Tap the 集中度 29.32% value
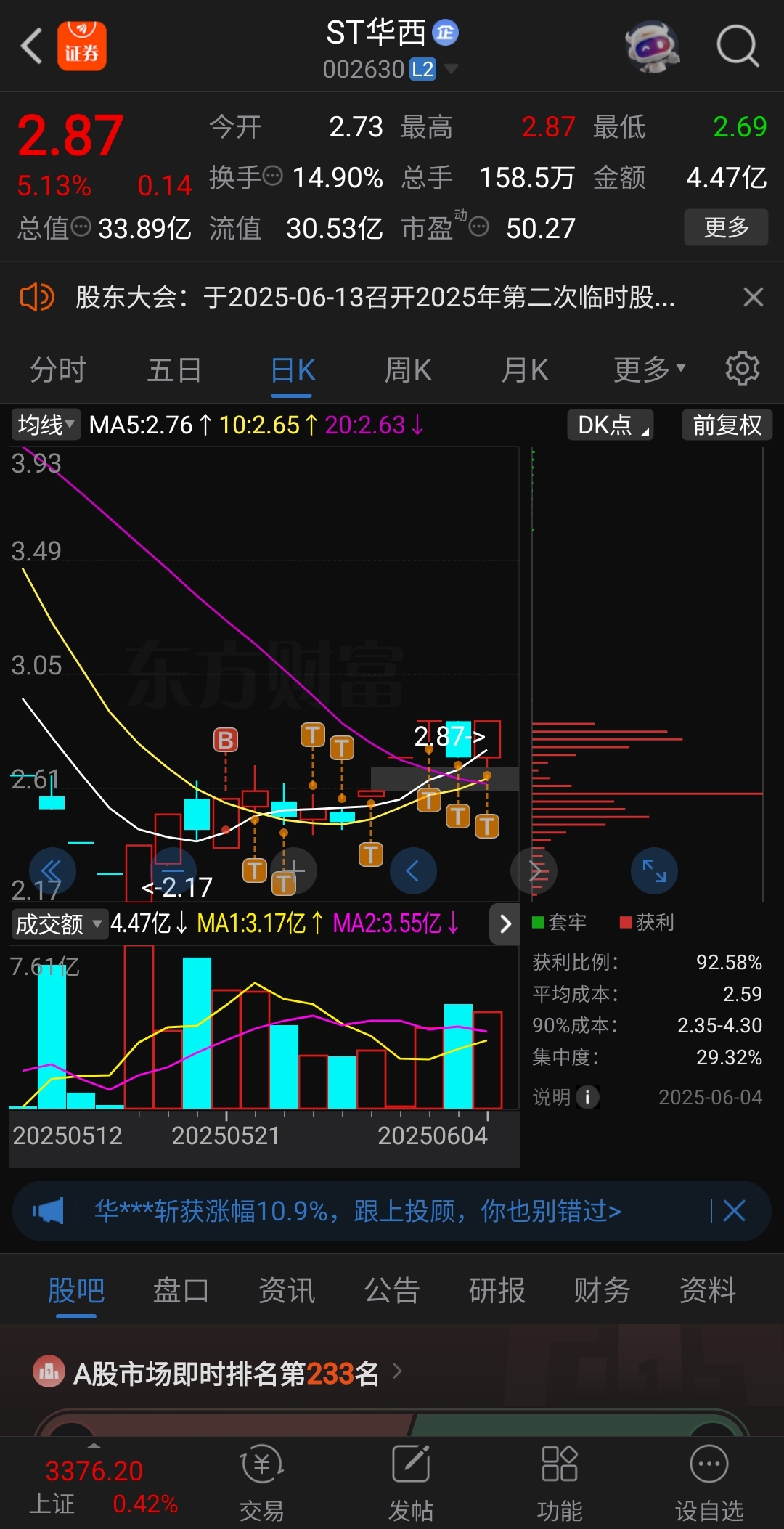Image resolution: width=784 pixels, height=1529 pixels. 729,1057
